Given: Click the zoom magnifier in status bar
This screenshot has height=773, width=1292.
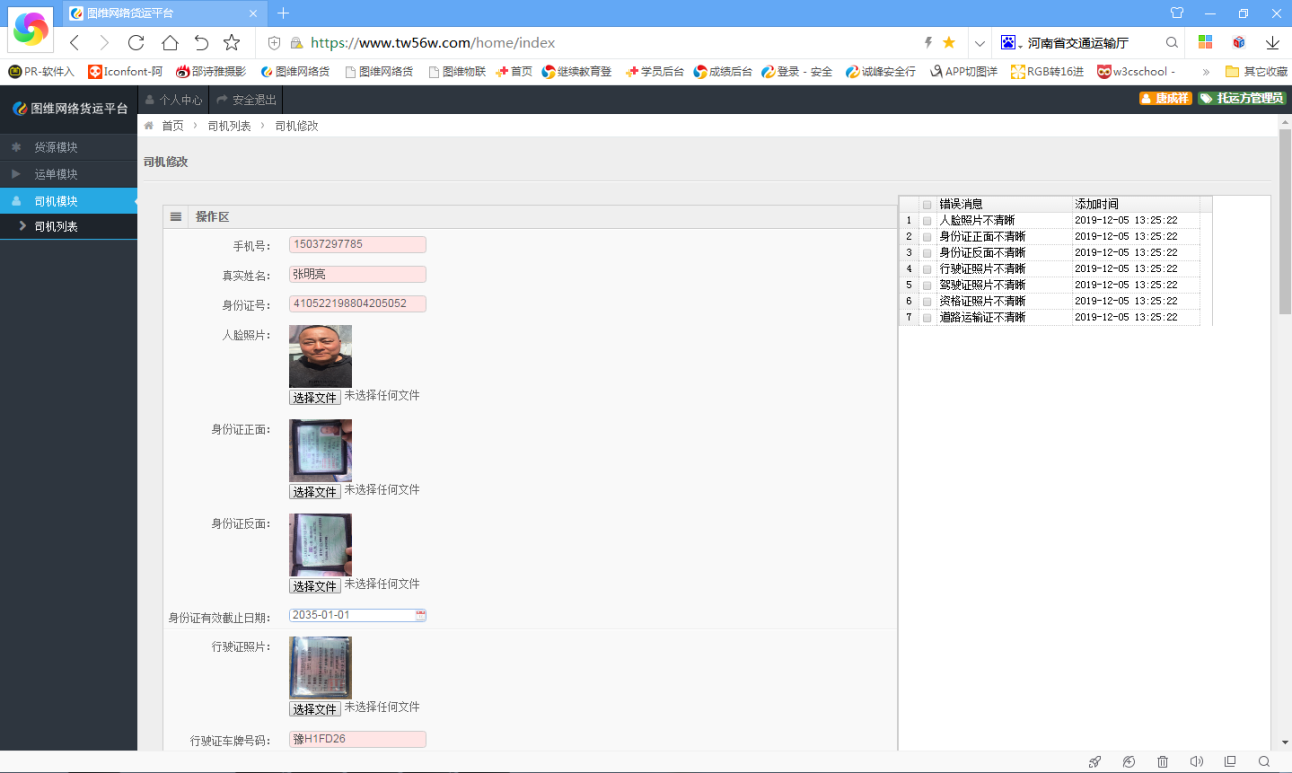Looking at the screenshot, I should pyautogui.click(x=1264, y=762).
